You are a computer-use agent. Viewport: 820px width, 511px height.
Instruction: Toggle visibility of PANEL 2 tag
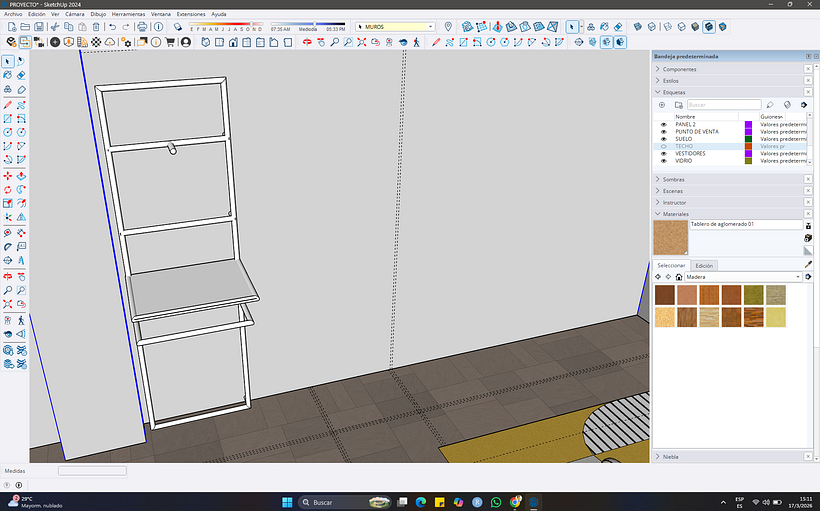pos(664,124)
